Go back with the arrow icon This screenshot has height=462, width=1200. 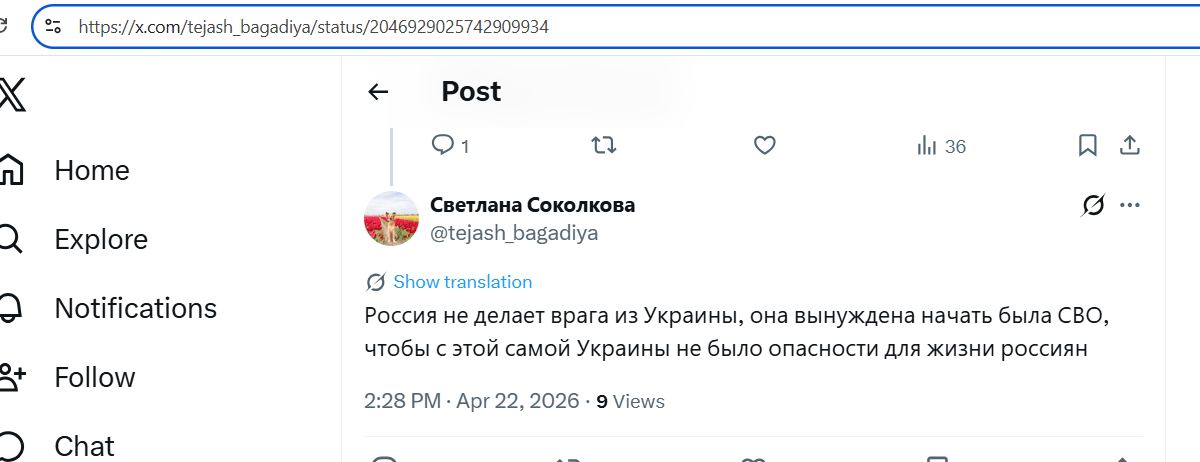tap(378, 92)
